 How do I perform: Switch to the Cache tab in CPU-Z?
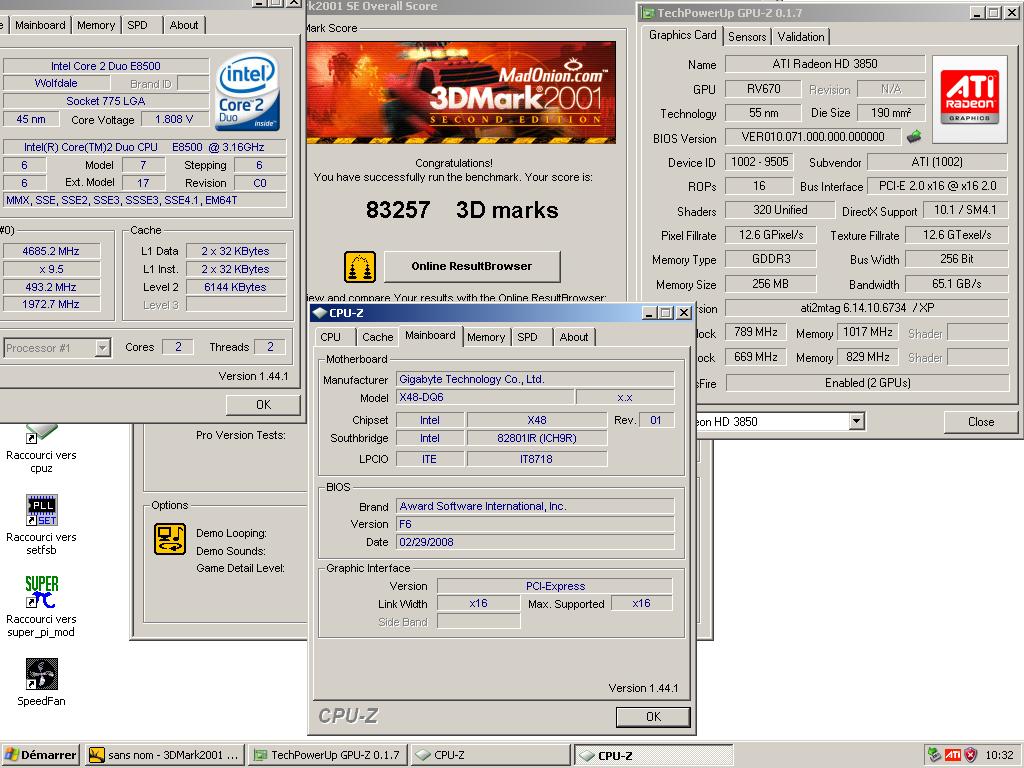pyautogui.click(x=377, y=337)
